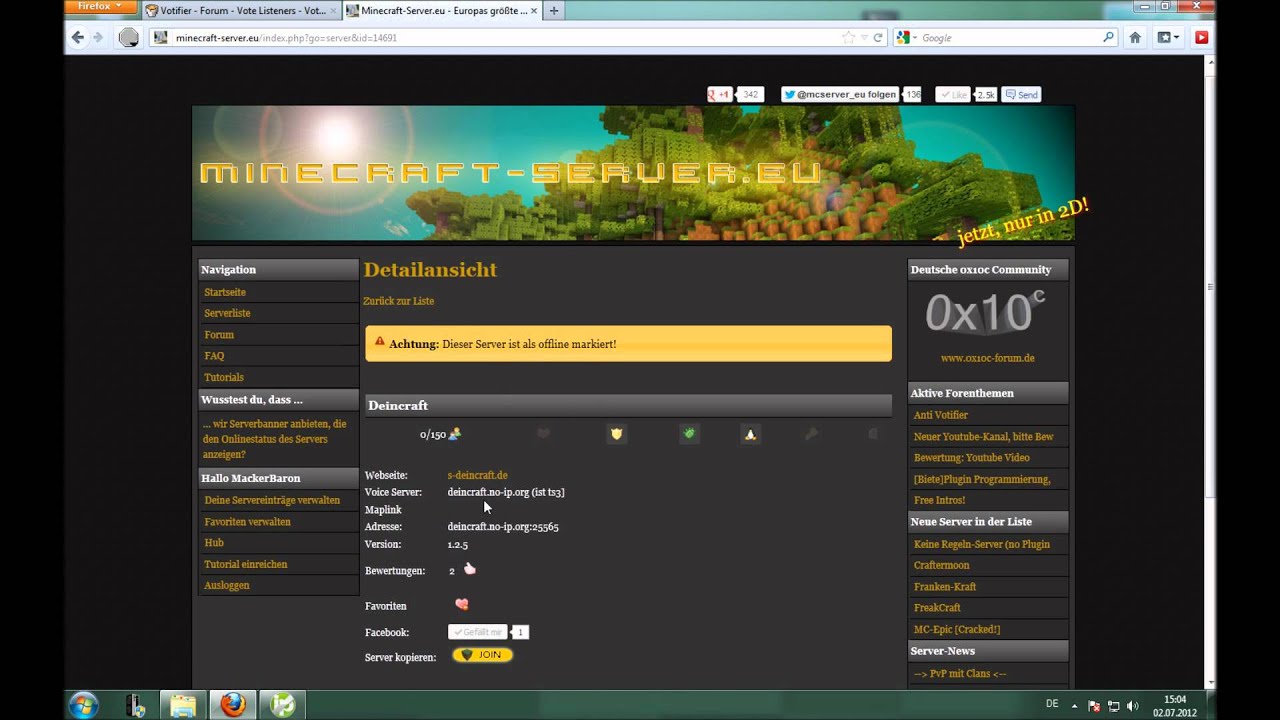Click the offline warning triangle icon
This screenshot has height=720, width=1280.
click(379, 342)
